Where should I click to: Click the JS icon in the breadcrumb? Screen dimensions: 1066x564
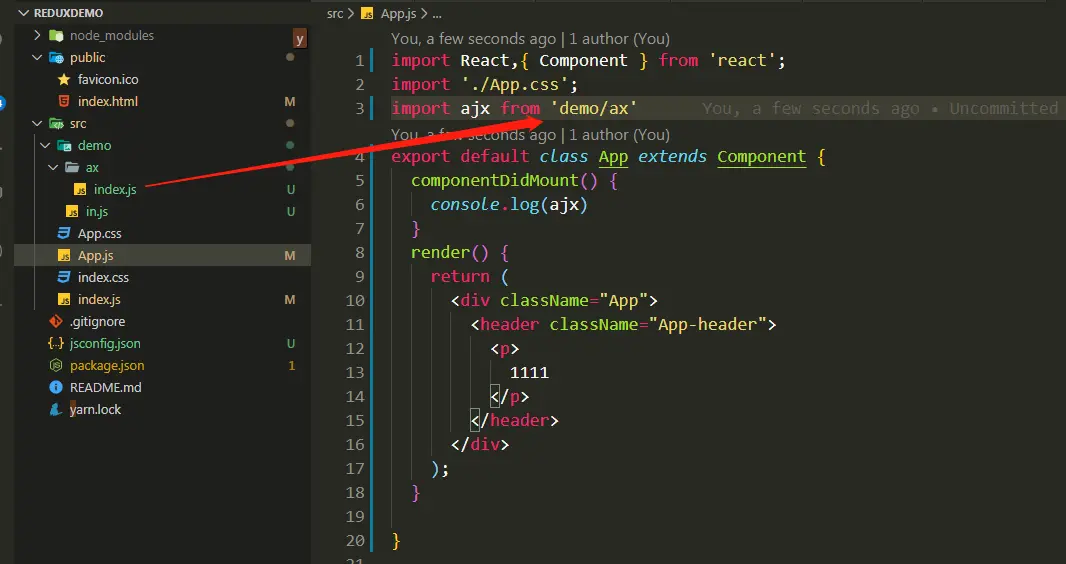pyautogui.click(x=367, y=14)
